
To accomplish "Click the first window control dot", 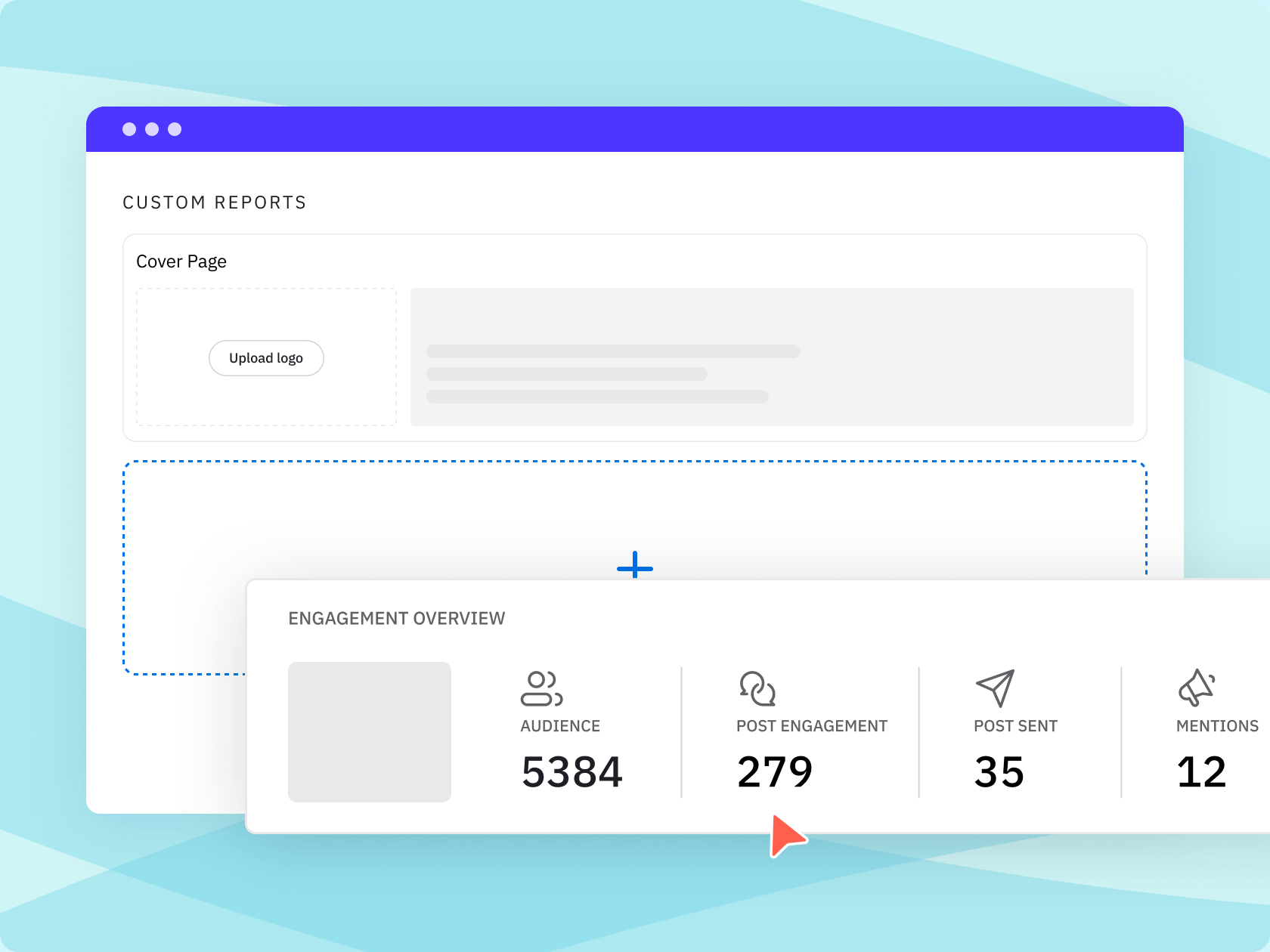I will tap(129, 129).
